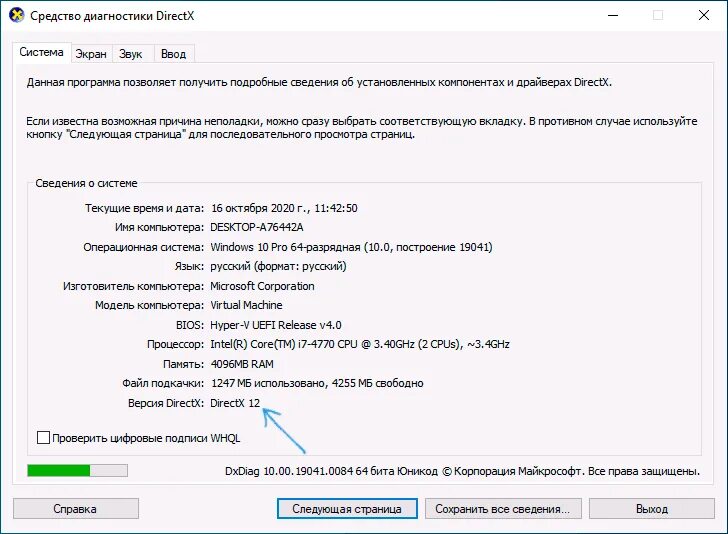Click the Операционная система: label
Image resolution: width=728 pixels, height=534 pixels.
[143, 247]
